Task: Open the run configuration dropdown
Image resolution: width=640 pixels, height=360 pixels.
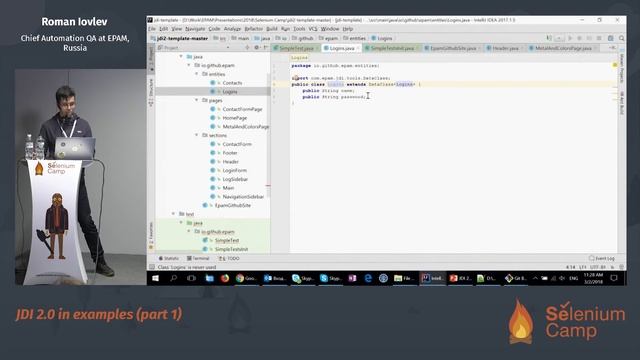Action: [x=560, y=38]
